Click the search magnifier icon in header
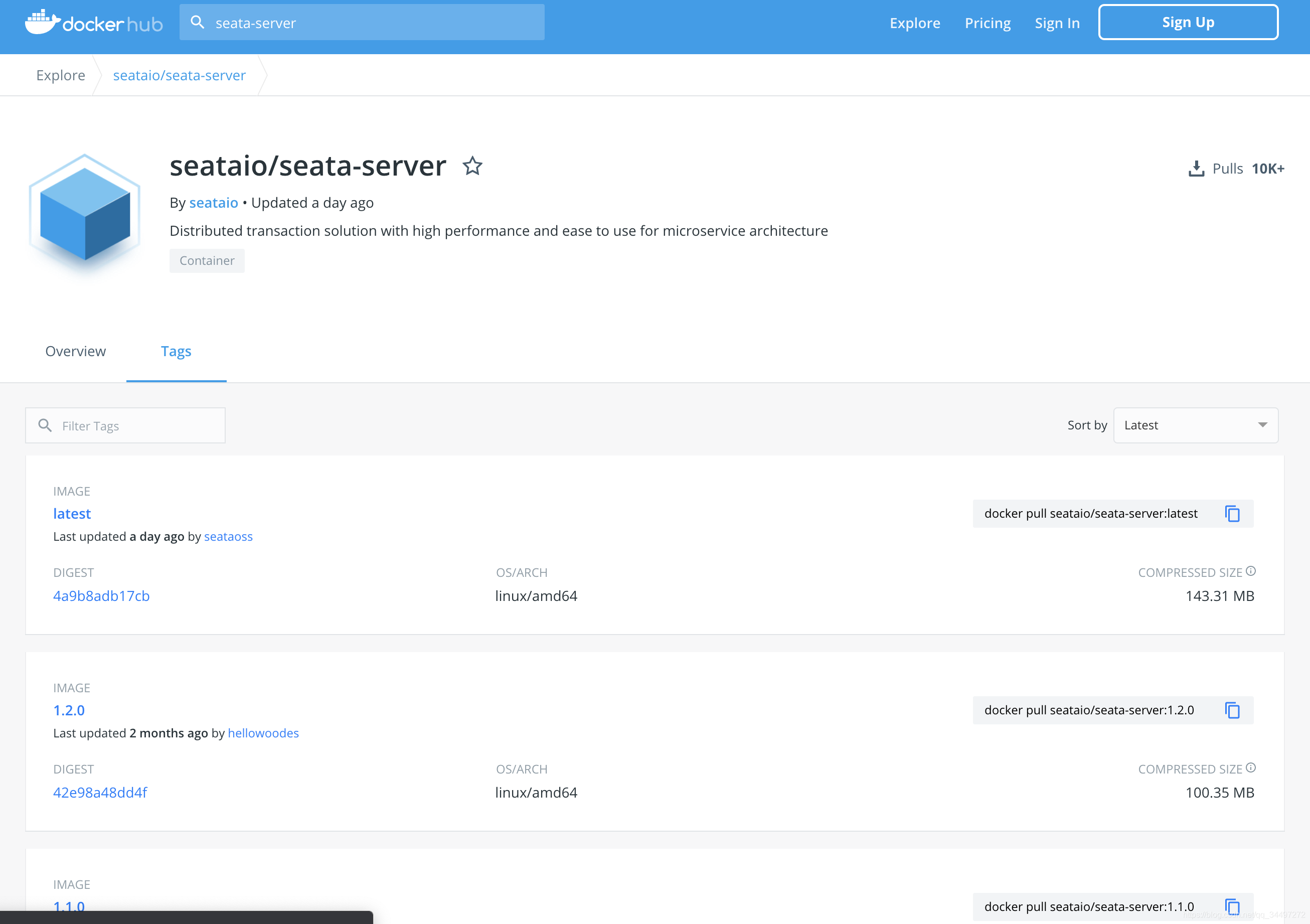1310x924 pixels. pos(198,22)
